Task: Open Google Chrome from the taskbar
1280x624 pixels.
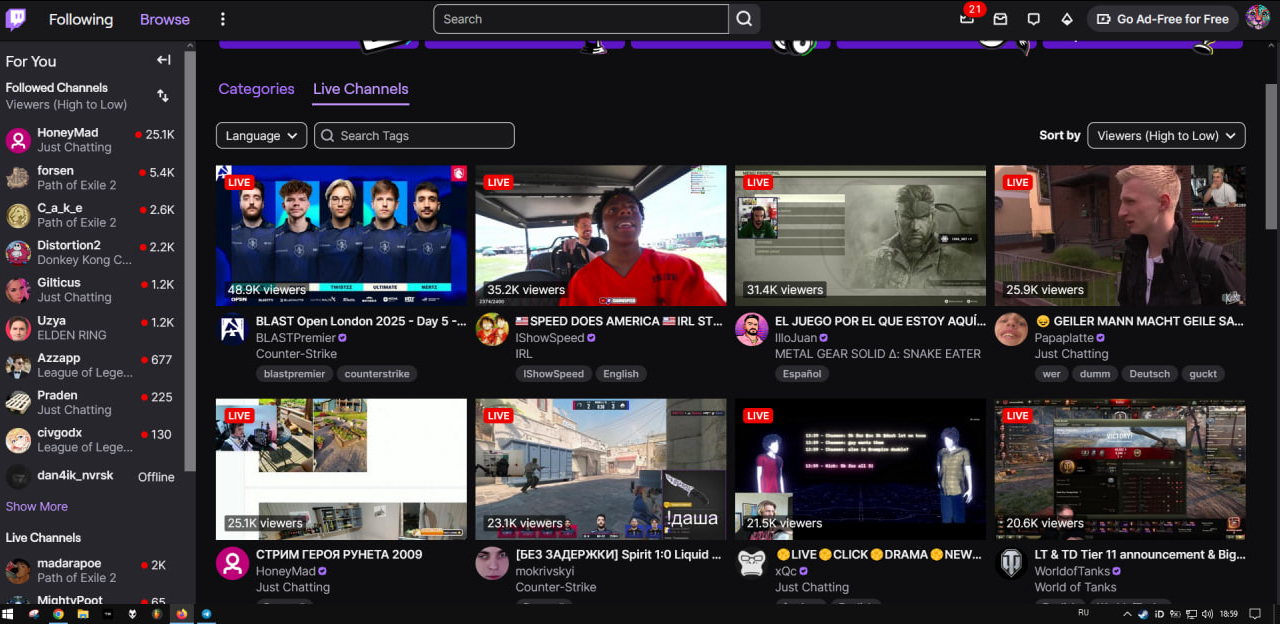Action: coord(58,614)
